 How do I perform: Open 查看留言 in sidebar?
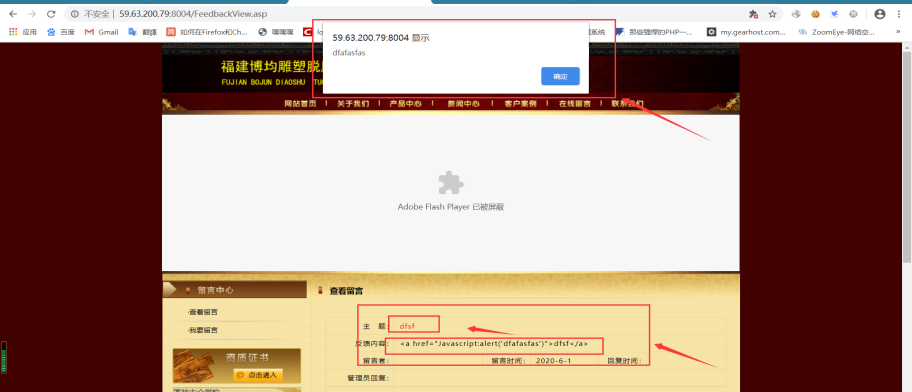pos(203,312)
